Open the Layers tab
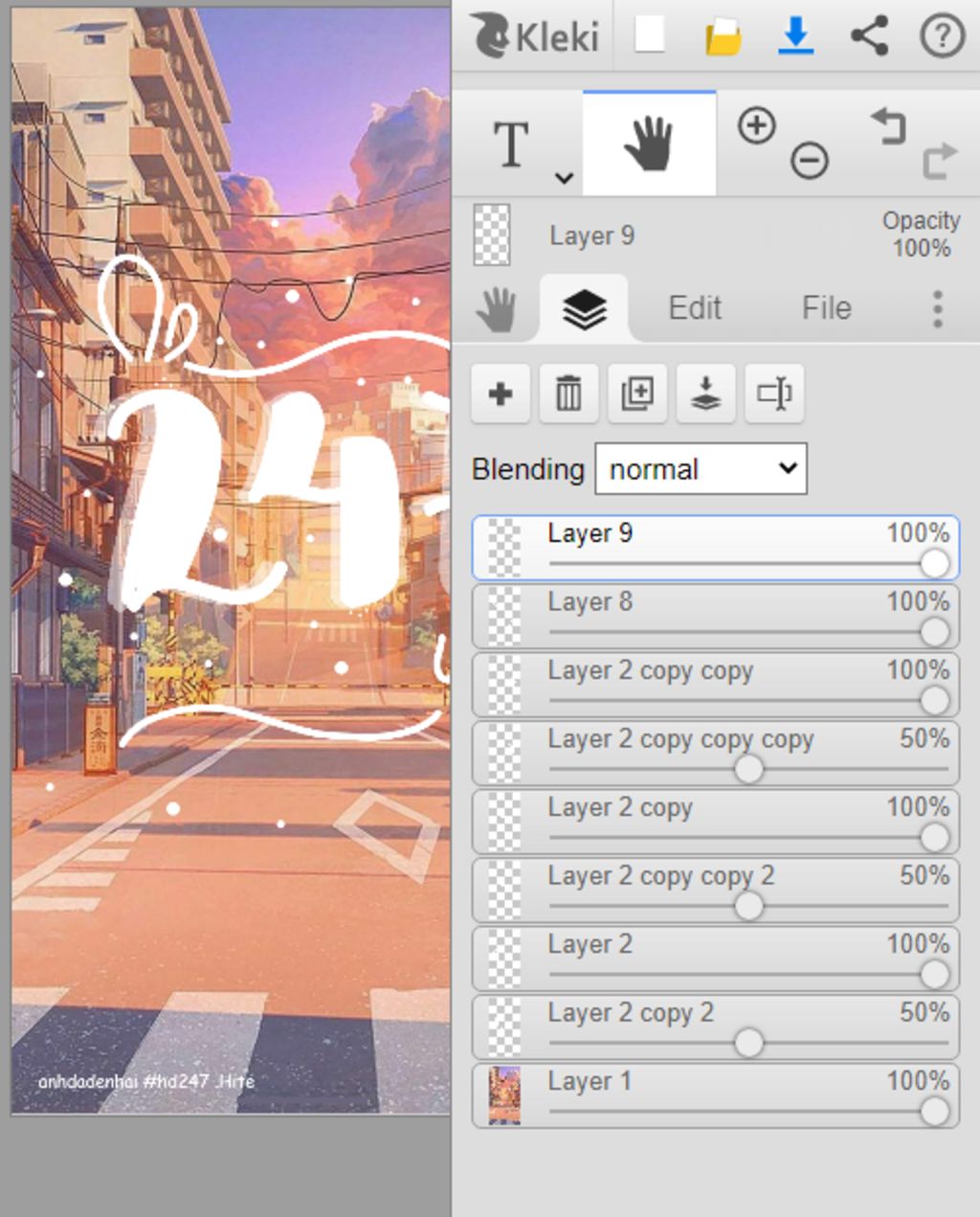This screenshot has height=1217, width=980. [584, 309]
